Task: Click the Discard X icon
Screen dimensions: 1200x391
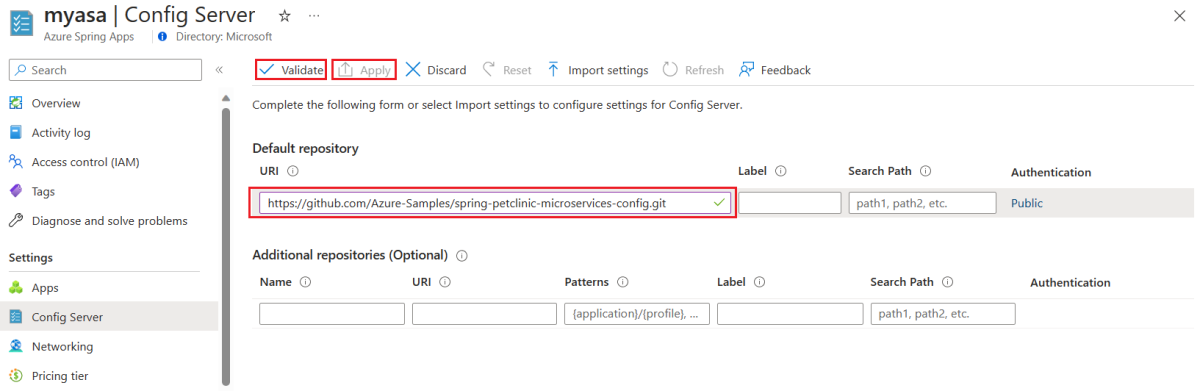Action: 412,70
